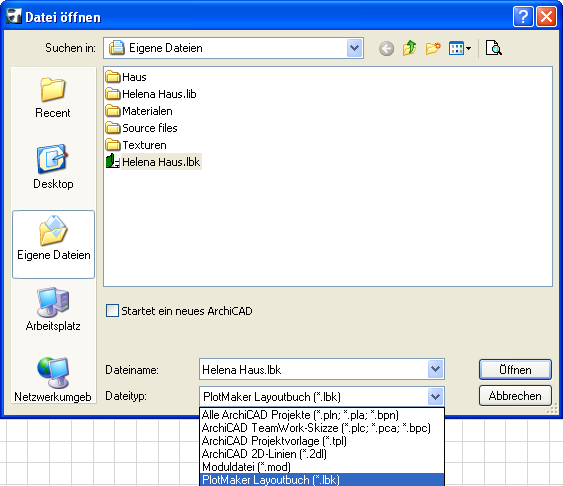This screenshot has width=563, height=486.
Task: Enable 'Startet ein neues ArchiCAD' checkbox
Action: (112, 310)
